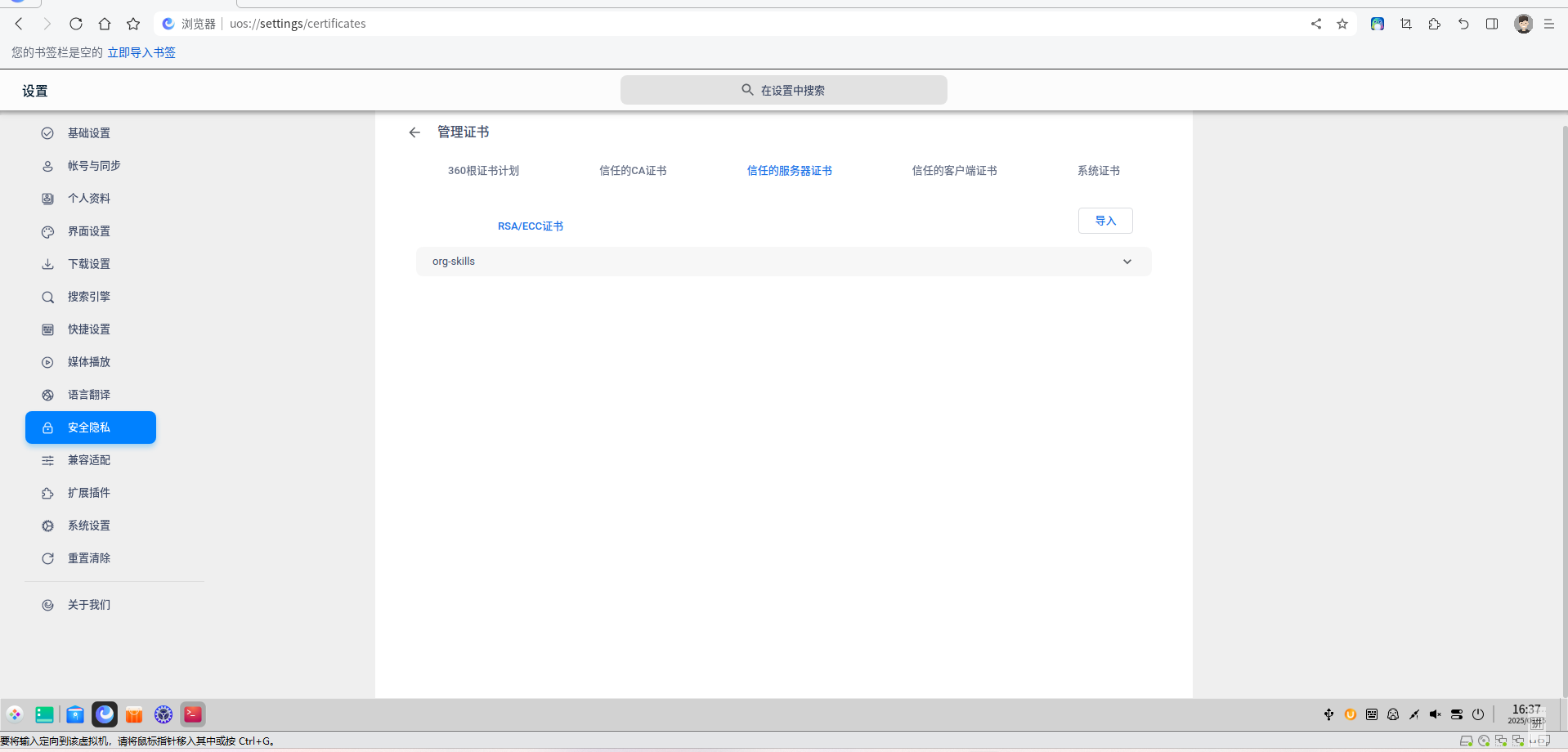Open the browser hamburger menu

pos(1549,24)
